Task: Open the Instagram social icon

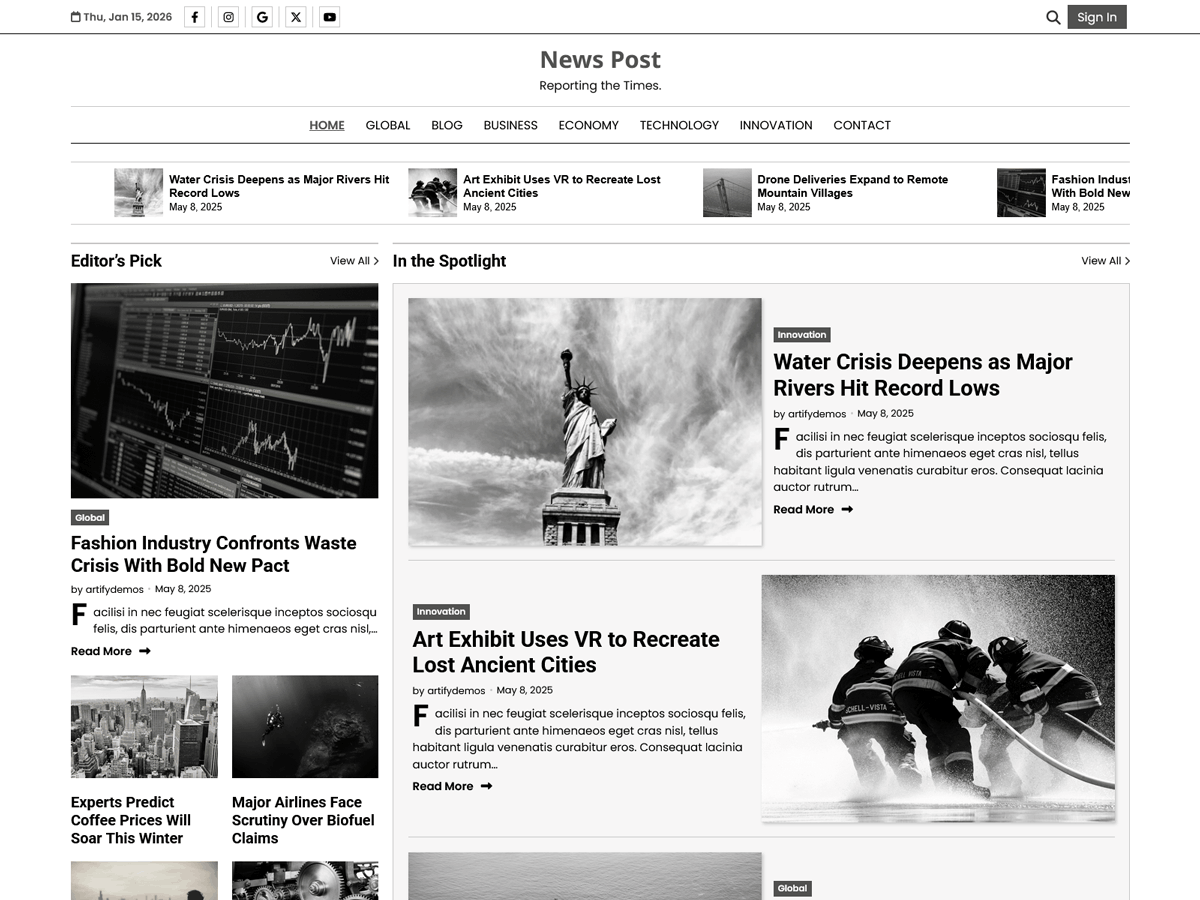Action: point(228,16)
